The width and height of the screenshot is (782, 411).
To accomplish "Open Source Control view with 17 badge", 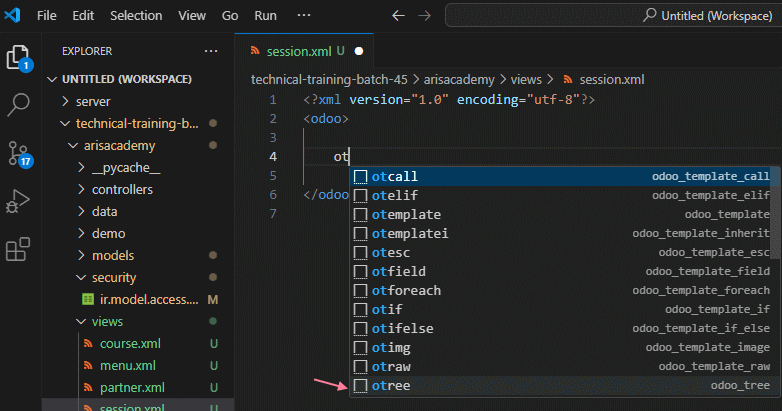I will tap(20, 154).
